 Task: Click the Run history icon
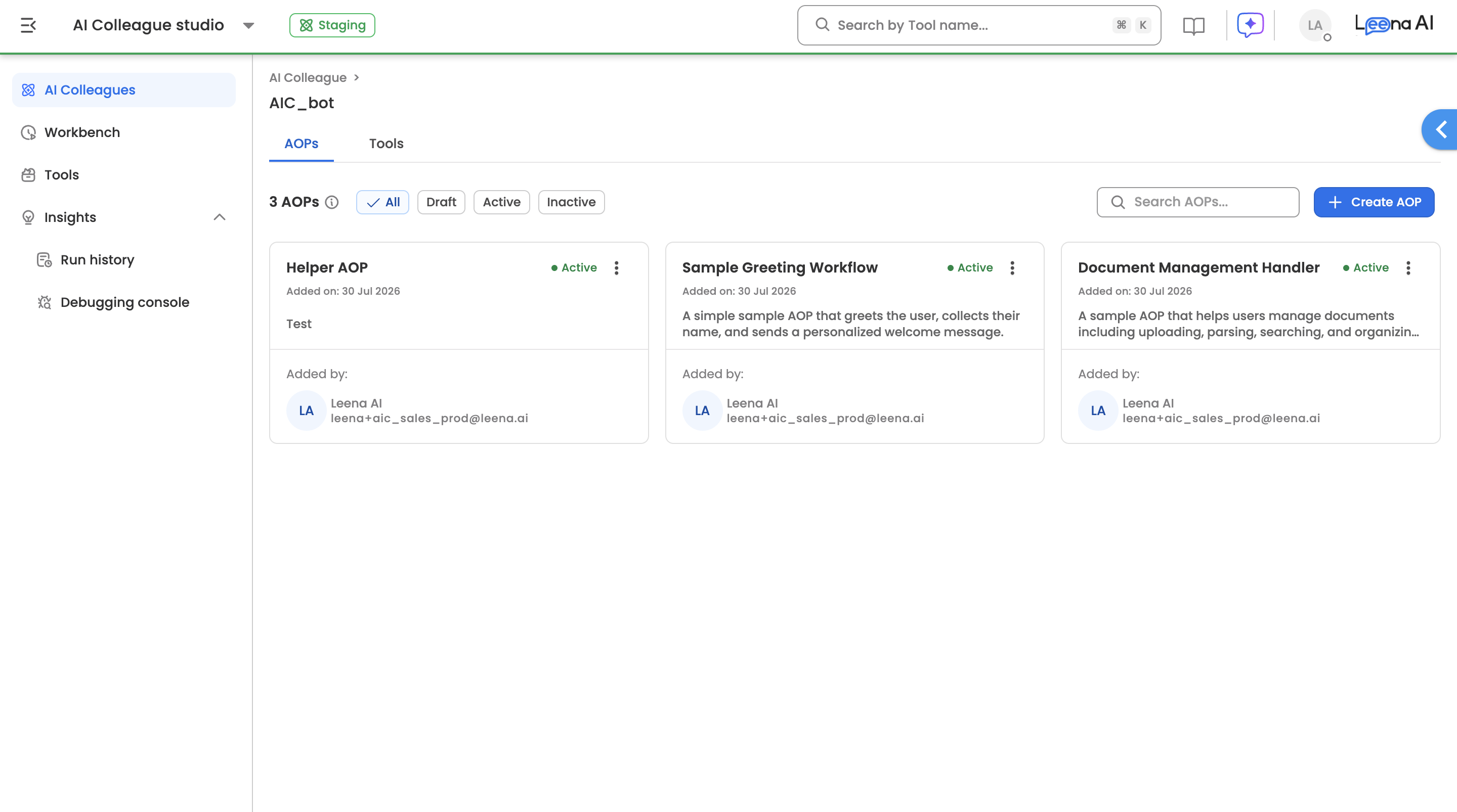pyautogui.click(x=44, y=259)
